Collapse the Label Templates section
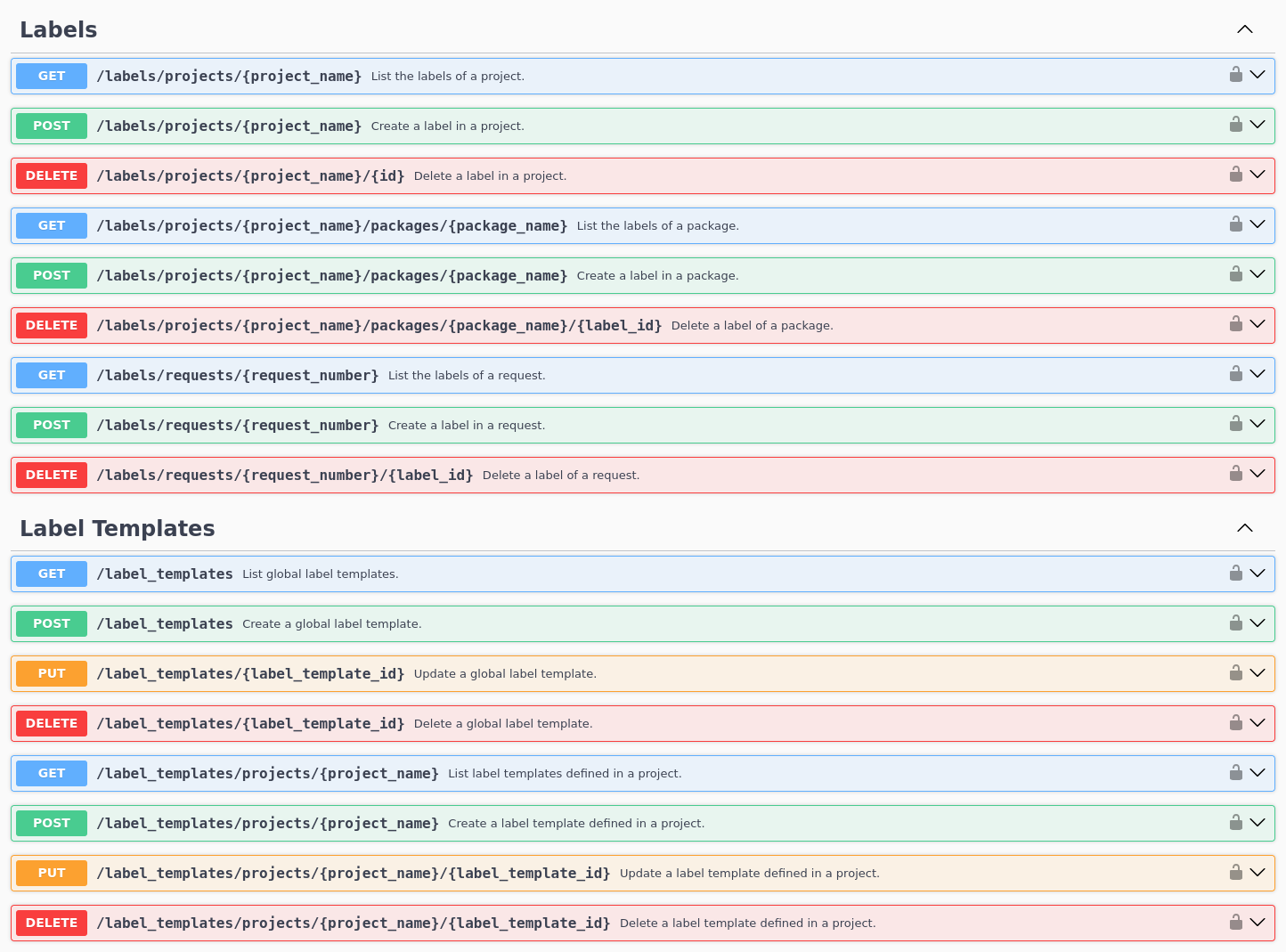1286x952 pixels. pos(1244,528)
